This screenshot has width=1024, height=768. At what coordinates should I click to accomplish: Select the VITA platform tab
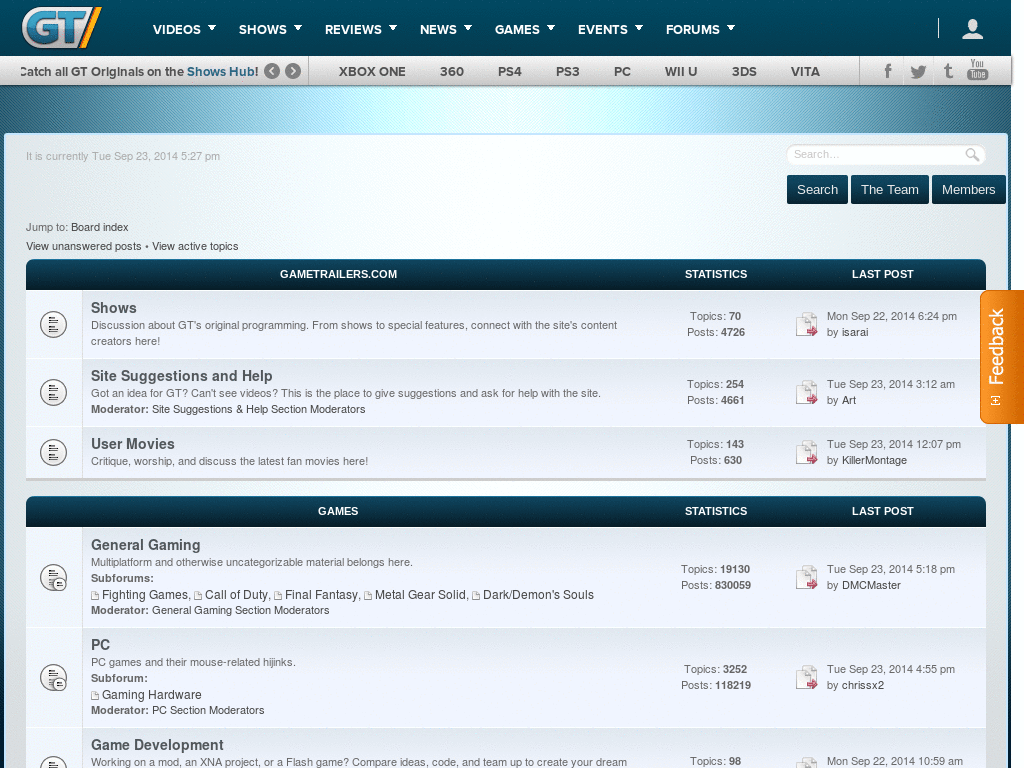805,72
